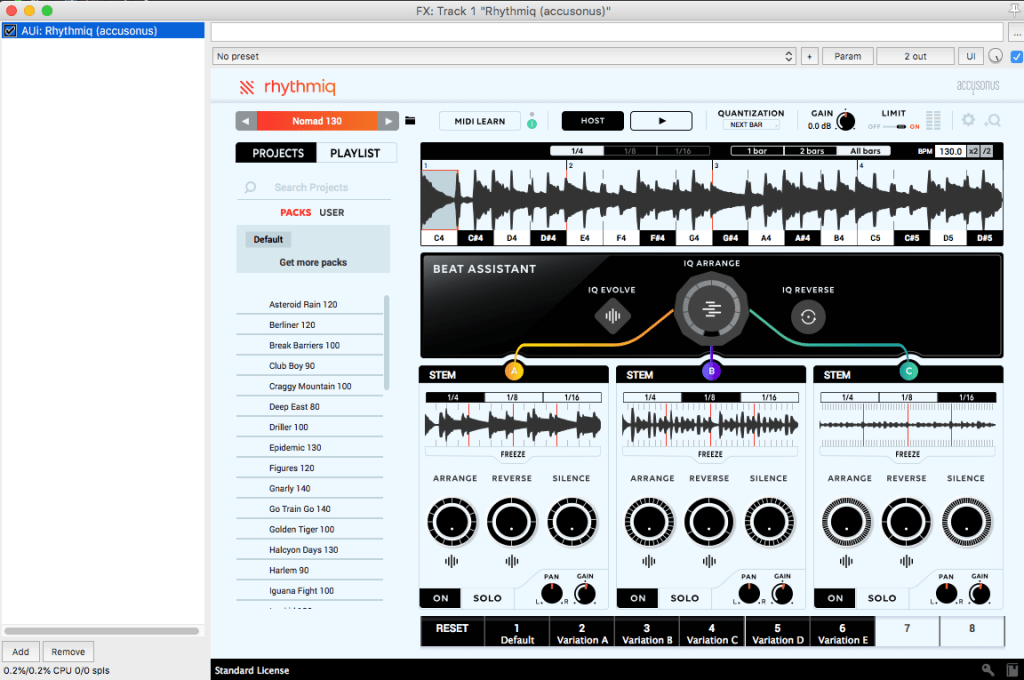Click the IQ Evolve icon
The width and height of the screenshot is (1024, 680).
point(612,316)
